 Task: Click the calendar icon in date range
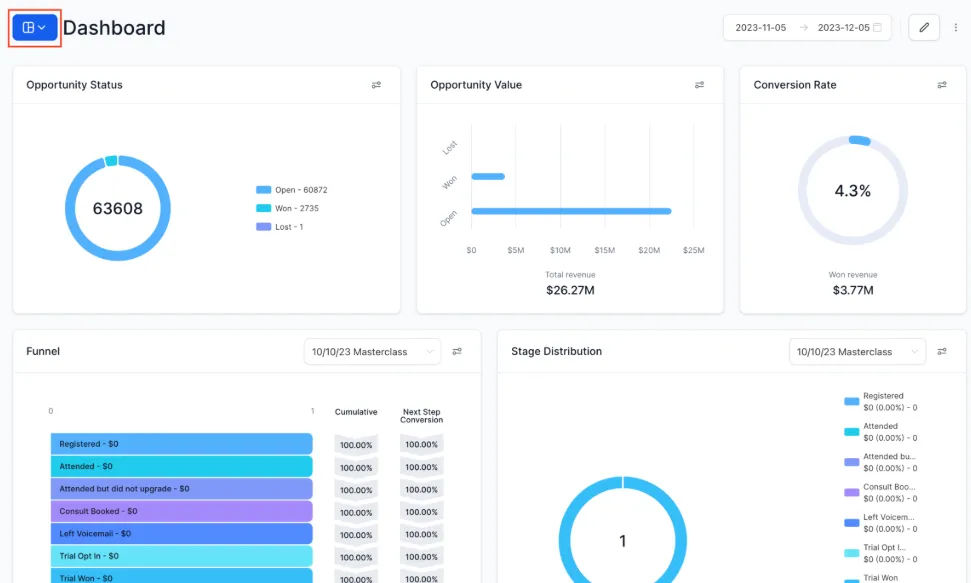tap(878, 28)
